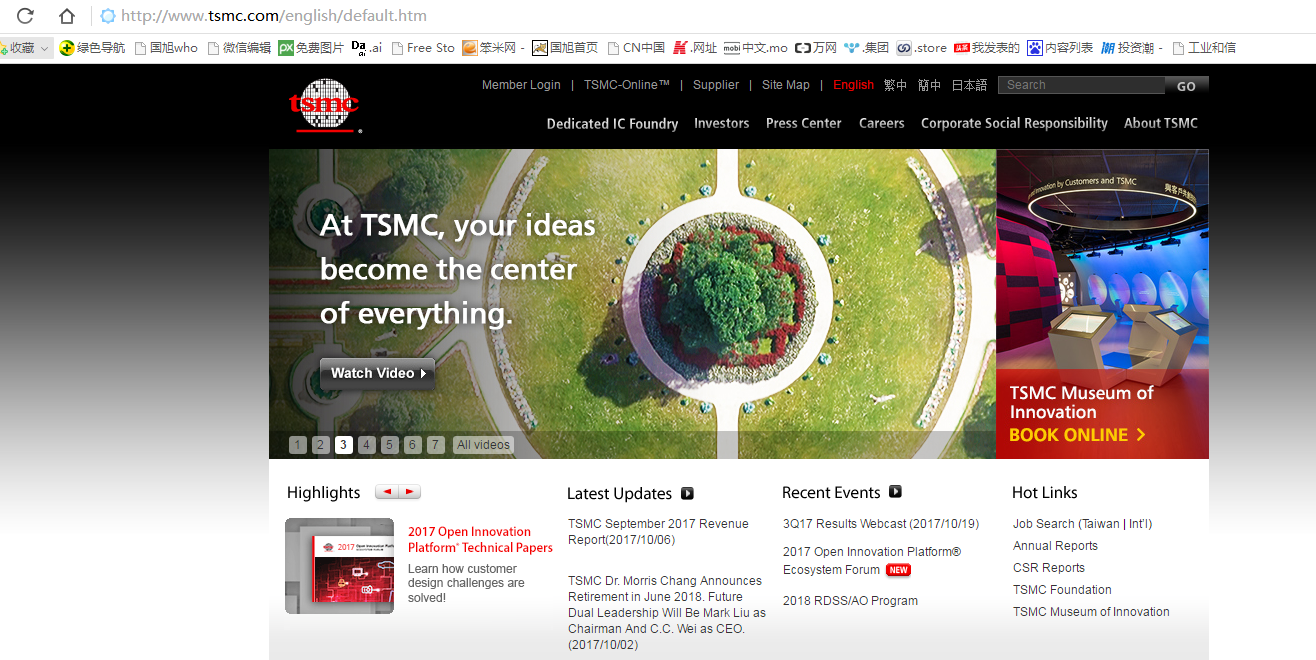Click the browser home icon

66,16
